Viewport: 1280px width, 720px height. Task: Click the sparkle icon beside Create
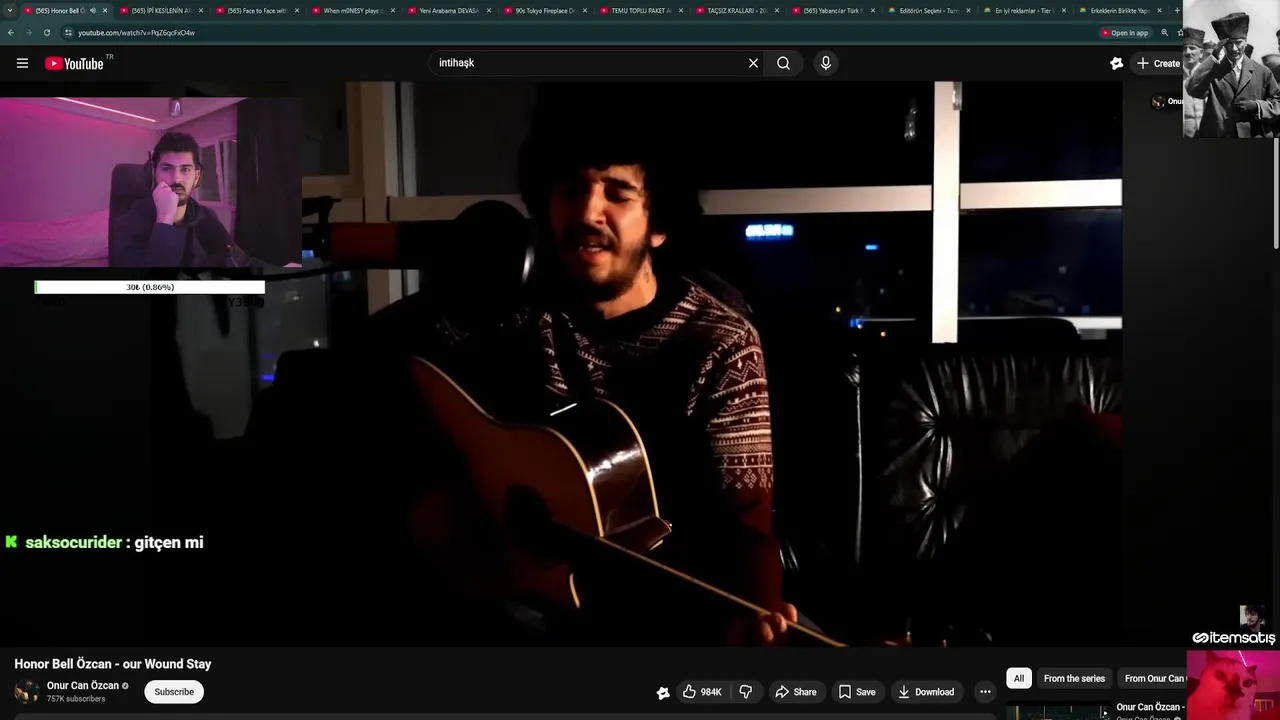click(x=1117, y=63)
